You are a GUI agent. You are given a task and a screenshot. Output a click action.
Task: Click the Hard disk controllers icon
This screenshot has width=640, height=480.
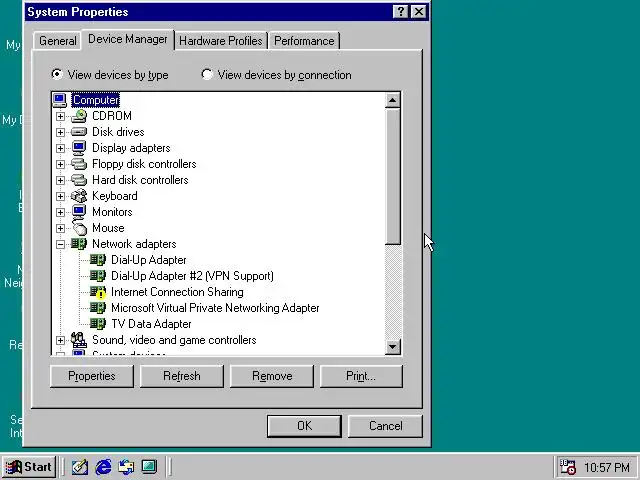(79, 180)
